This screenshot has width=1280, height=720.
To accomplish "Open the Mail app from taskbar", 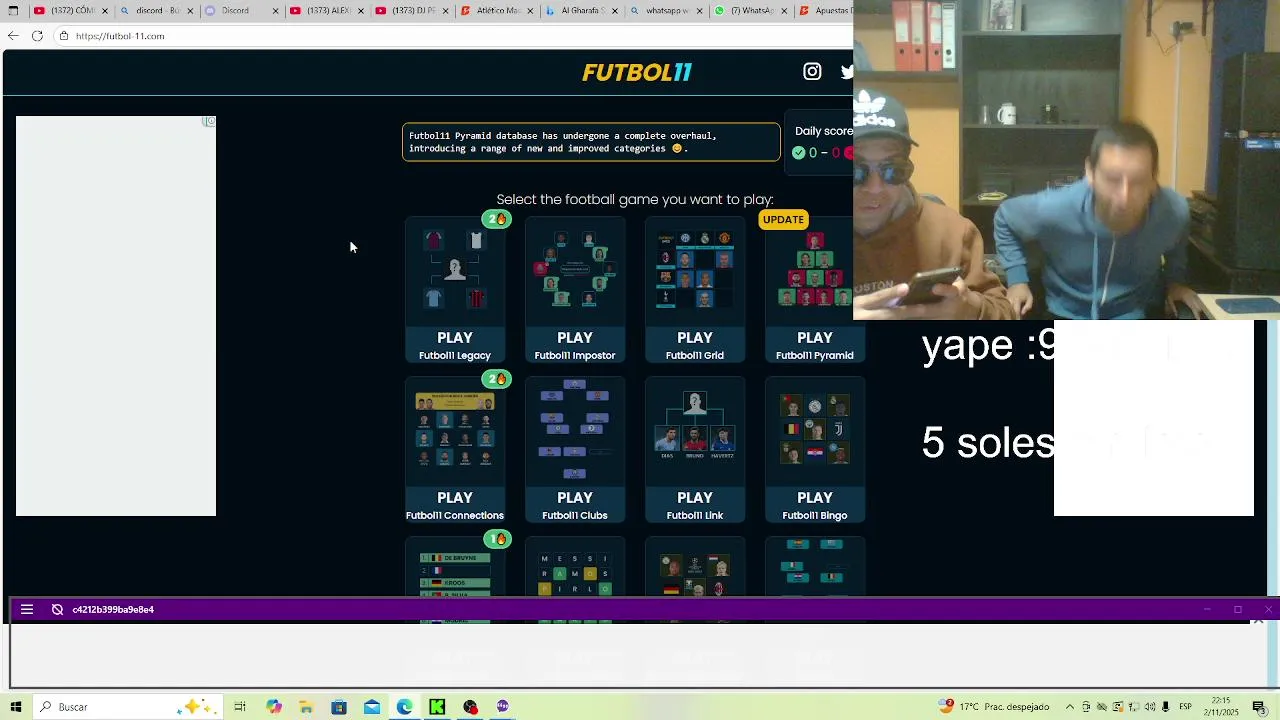I will pyautogui.click(x=372, y=707).
